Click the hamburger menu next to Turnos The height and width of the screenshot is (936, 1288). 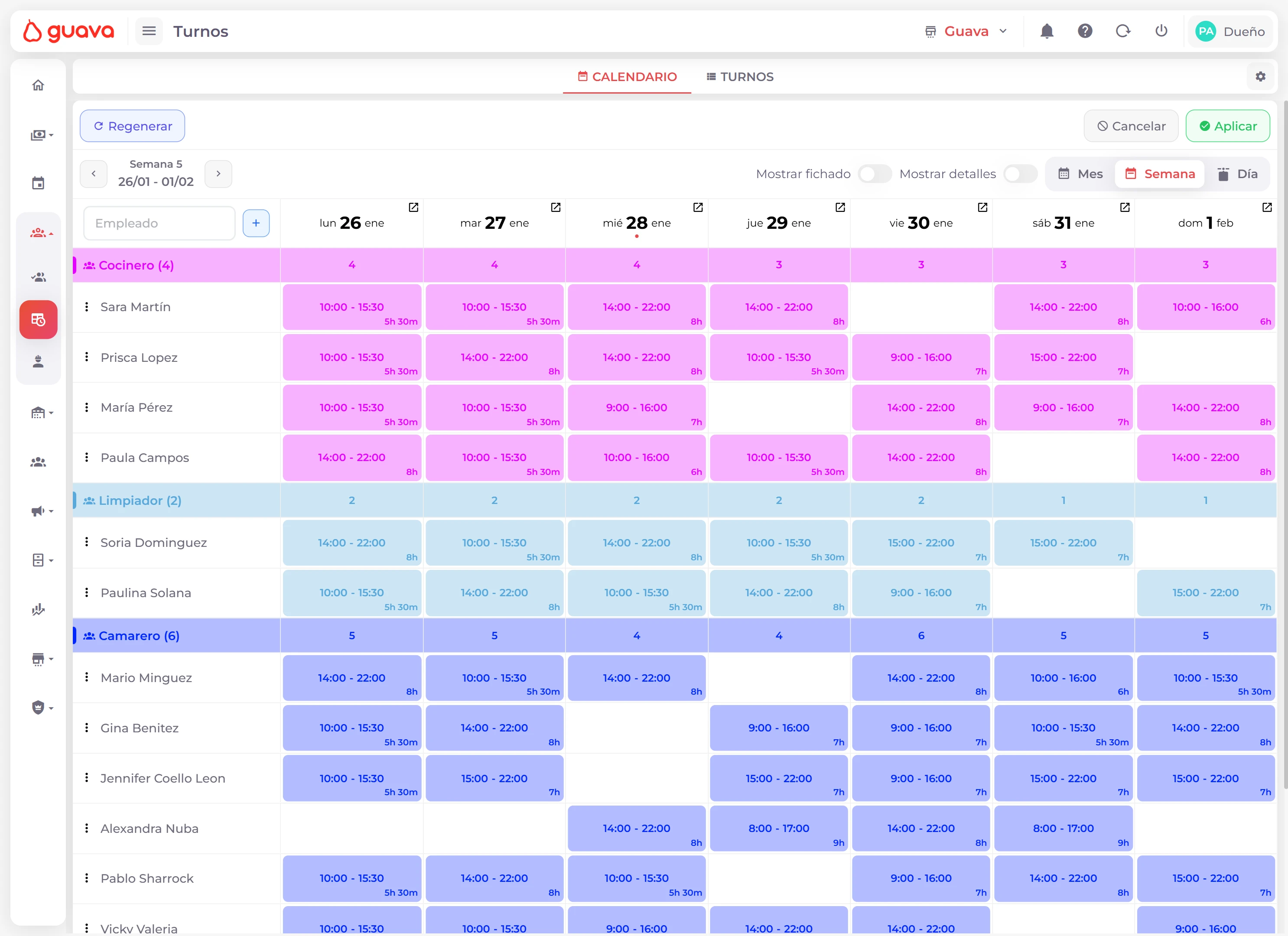tap(149, 31)
